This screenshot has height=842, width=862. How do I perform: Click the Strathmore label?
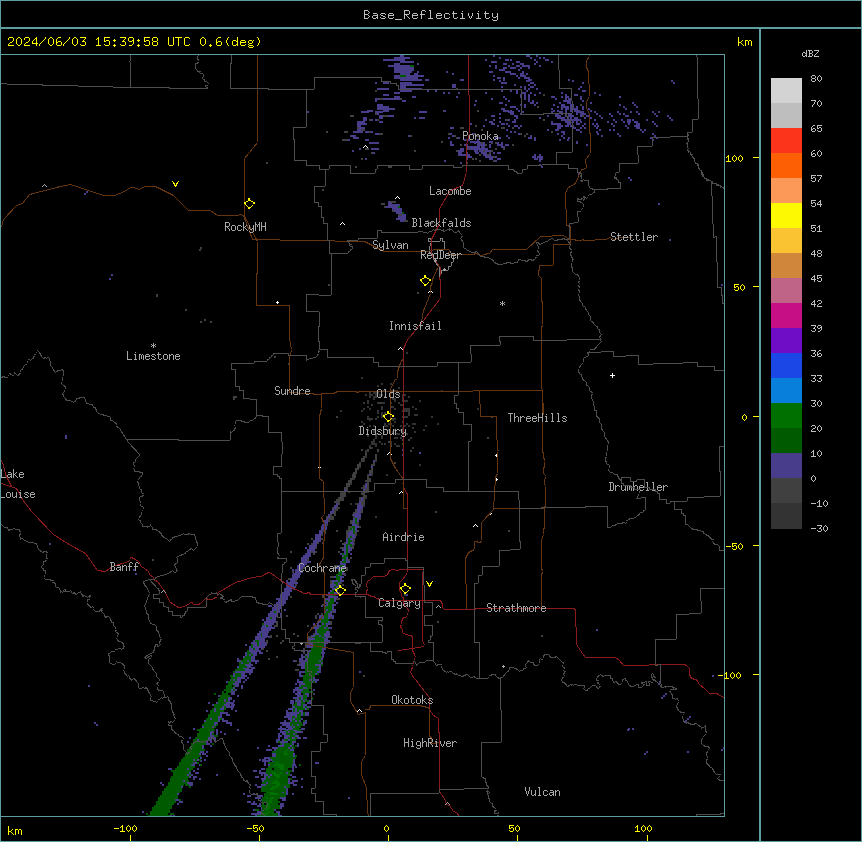[x=516, y=608]
